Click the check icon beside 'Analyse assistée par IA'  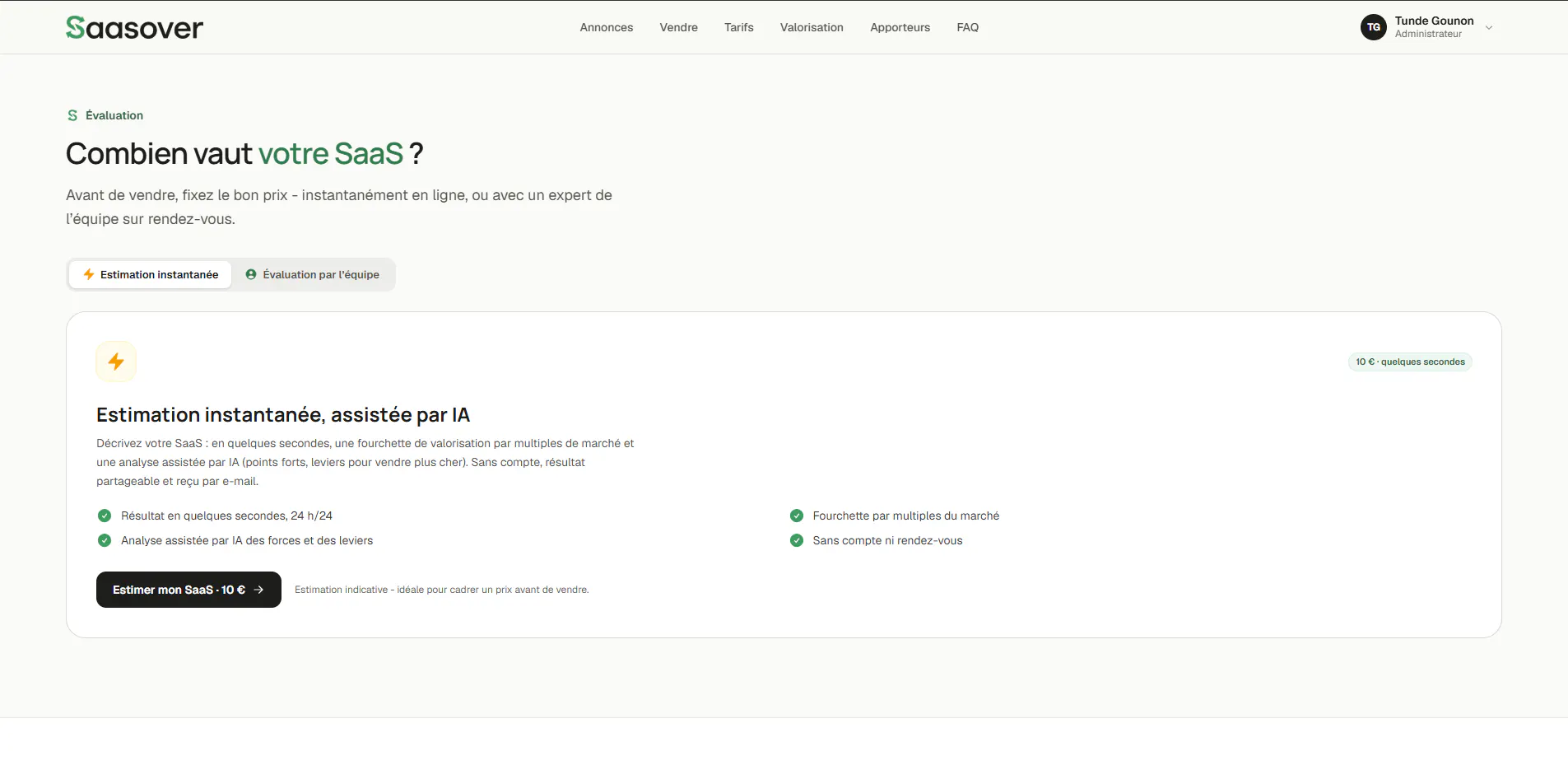click(105, 540)
